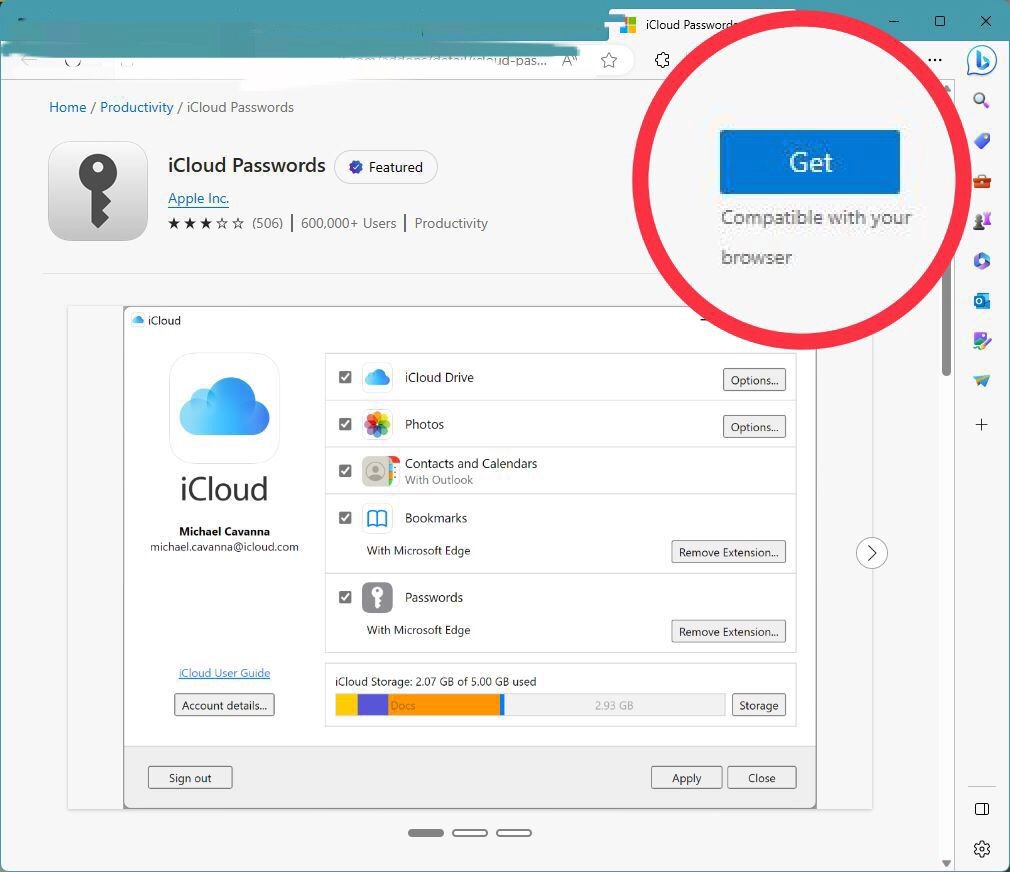Click the Featured badge
This screenshot has width=1010, height=872.
point(386,167)
